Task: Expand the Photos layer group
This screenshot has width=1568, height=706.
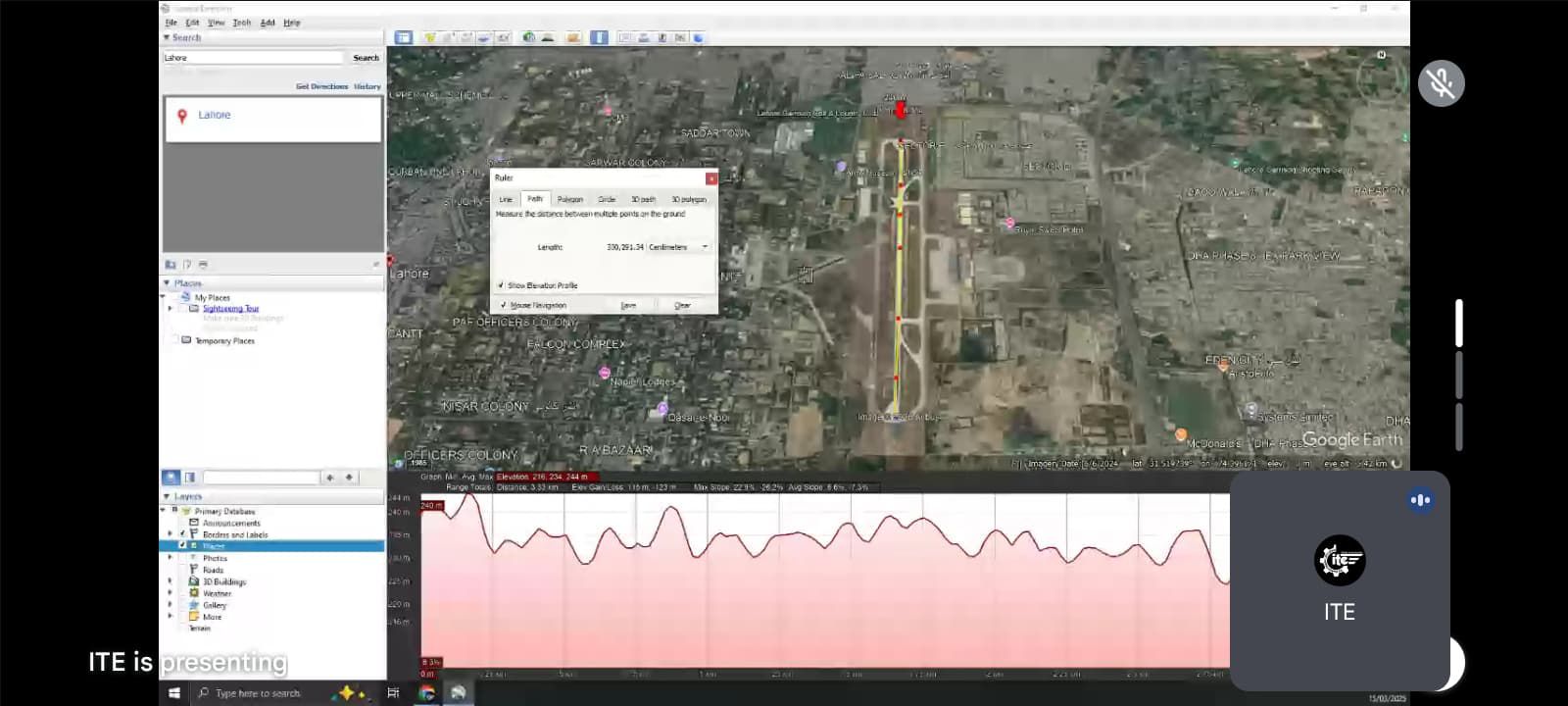Action: coord(171,558)
